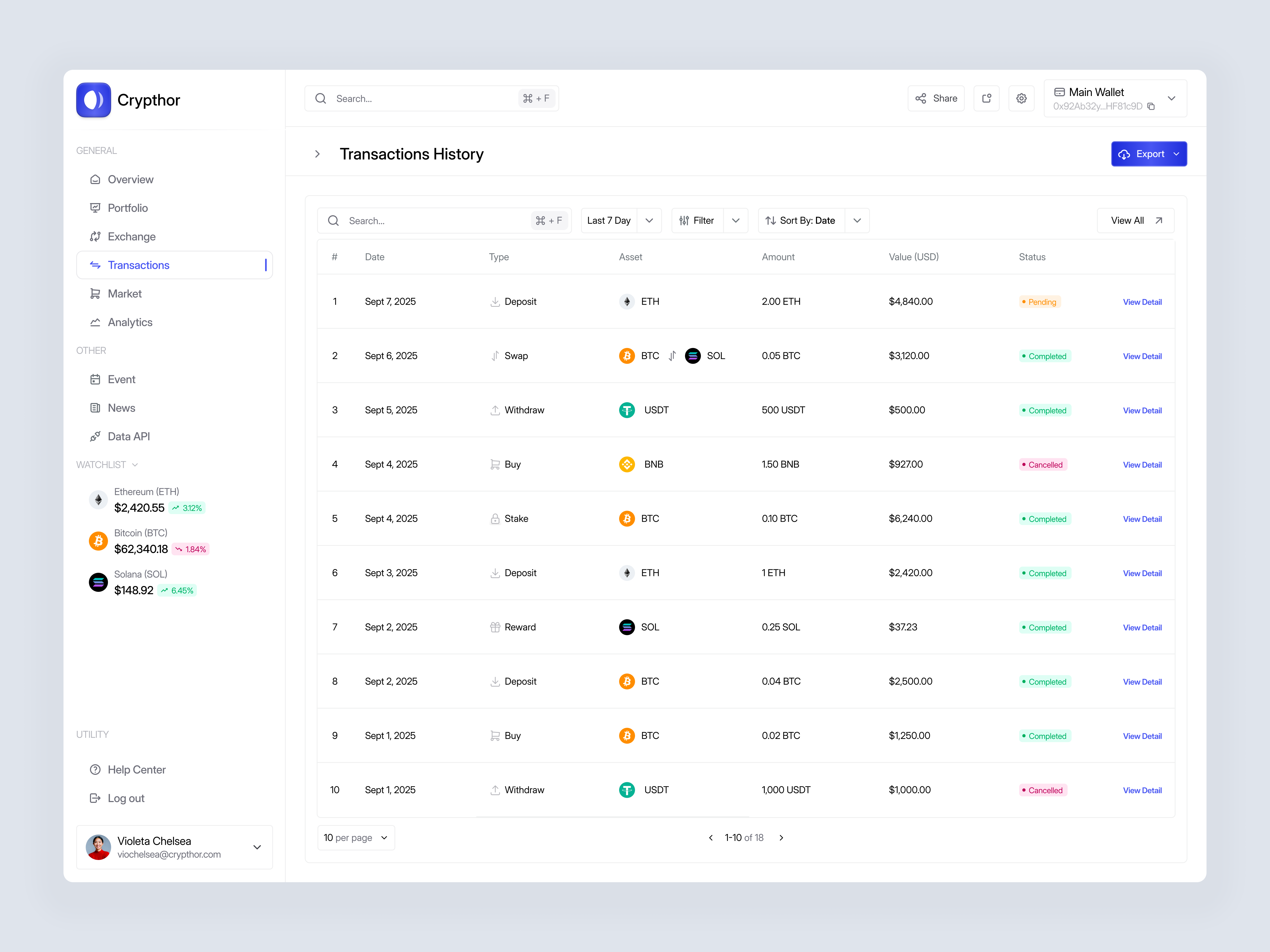Click the swap arrows icon on row 2
This screenshot has width=1270, height=952.
pos(672,356)
